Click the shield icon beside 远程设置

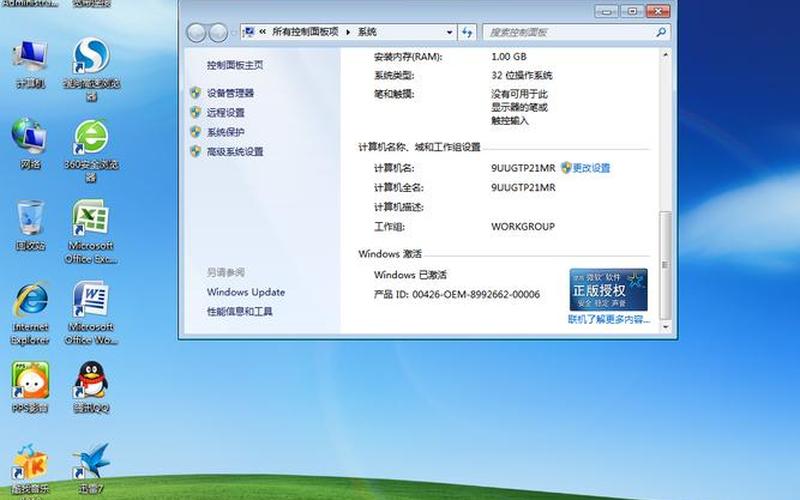click(195, 112)
